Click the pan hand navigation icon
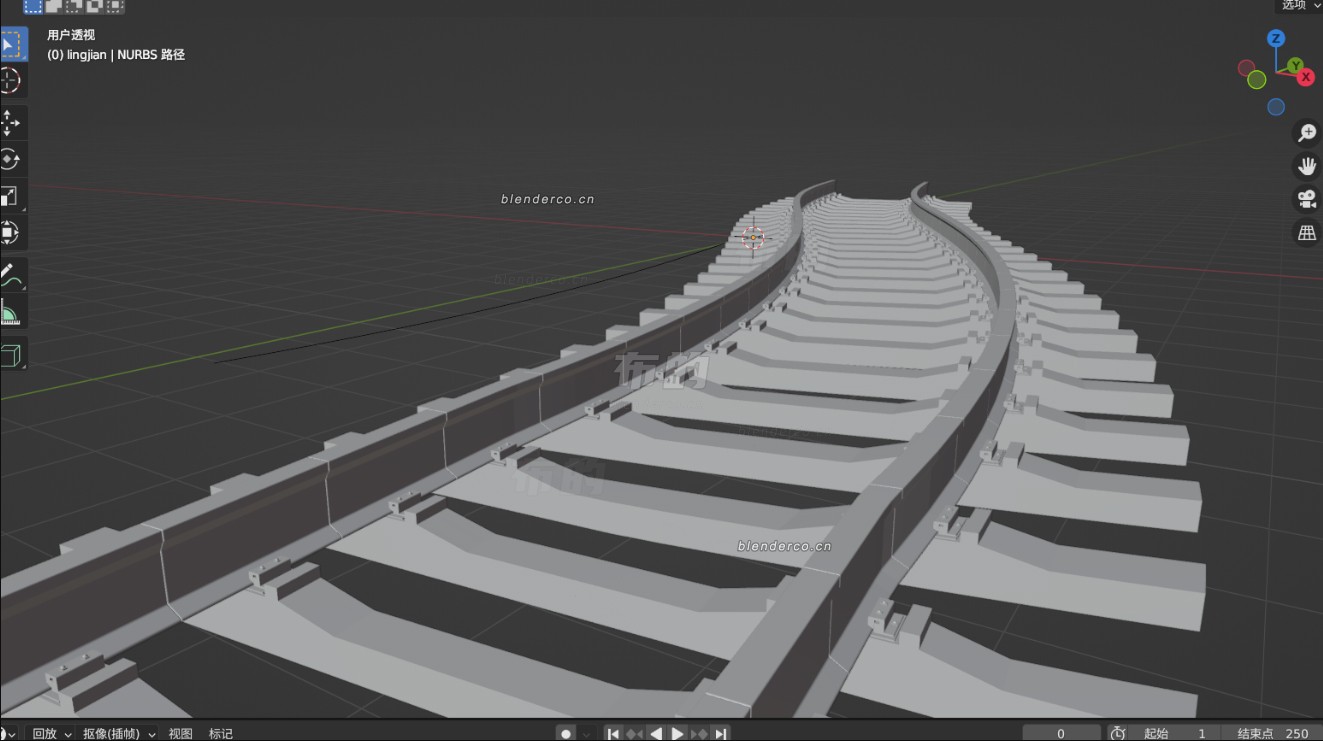 (1306, 166)
